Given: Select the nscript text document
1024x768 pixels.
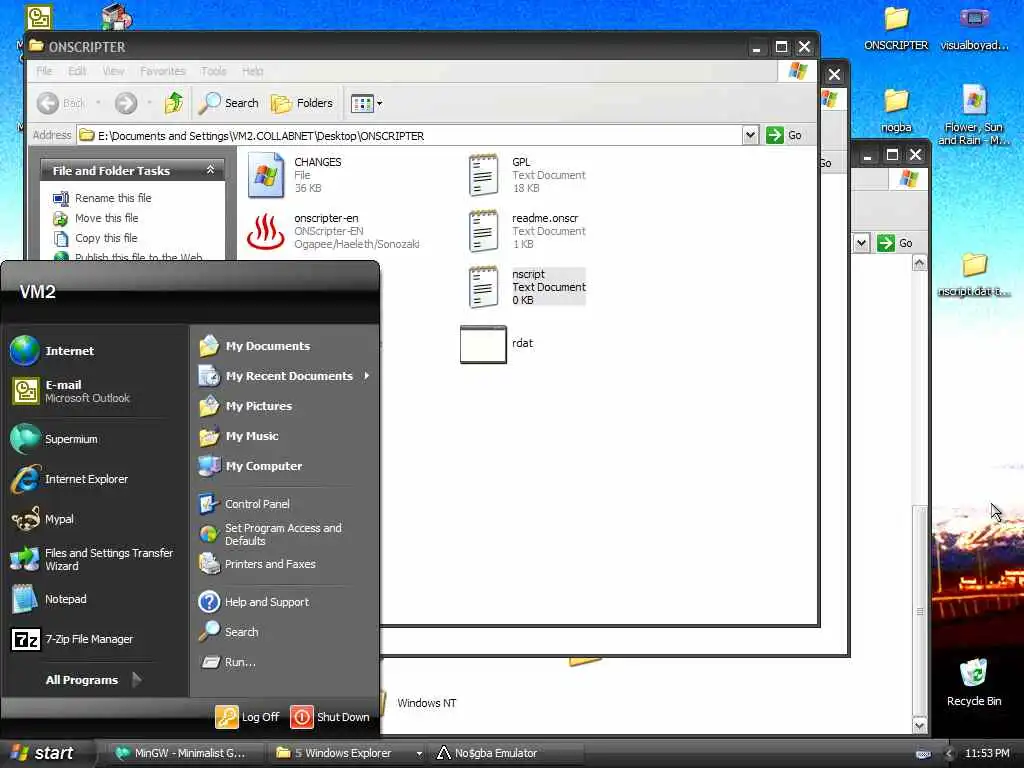Looking at the screenshot, I should coord(484,287).
